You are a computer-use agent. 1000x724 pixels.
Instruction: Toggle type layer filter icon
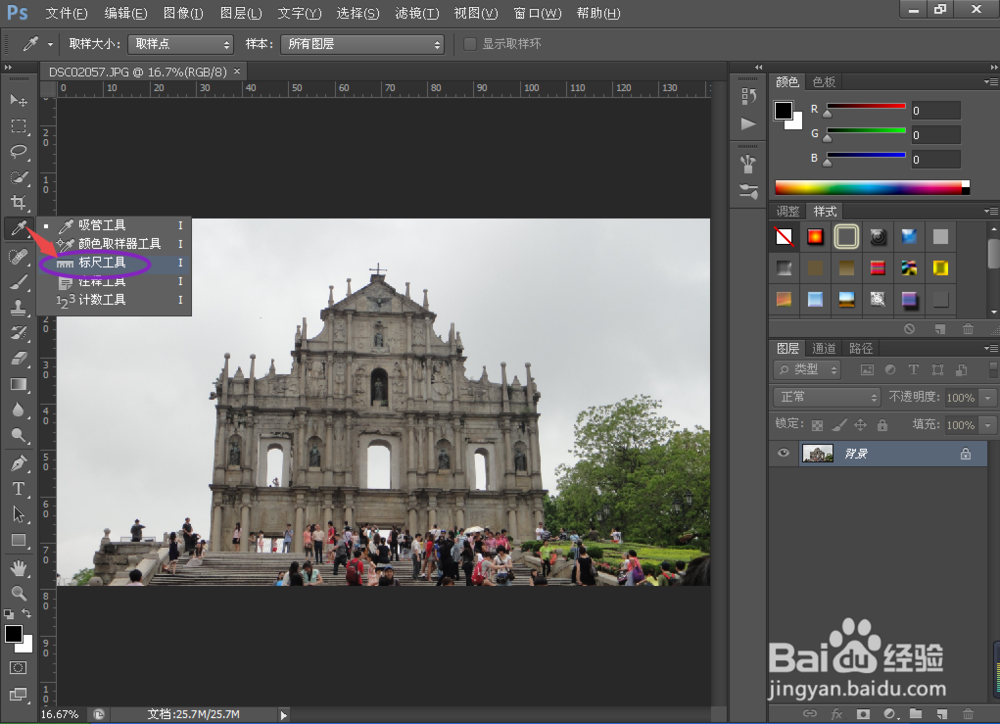tap(913, 370)
